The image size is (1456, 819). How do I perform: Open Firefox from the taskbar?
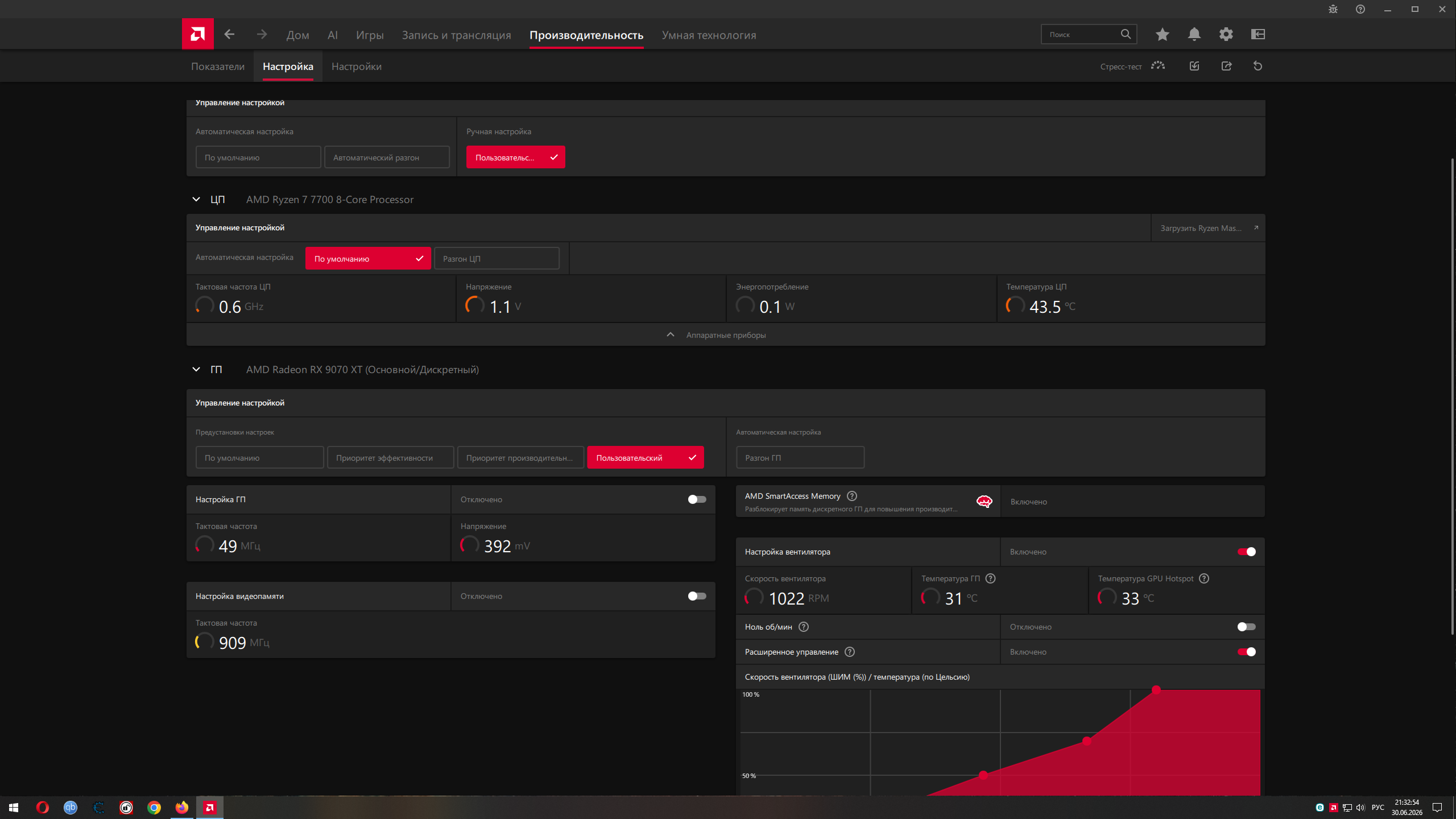click(182, 808)
